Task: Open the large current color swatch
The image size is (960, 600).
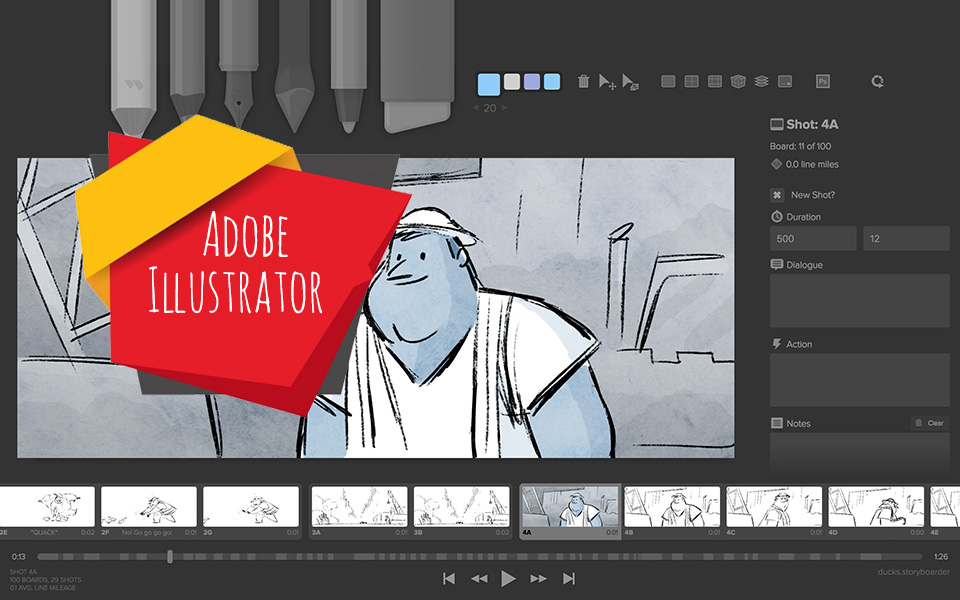Action: click(489, 84)
